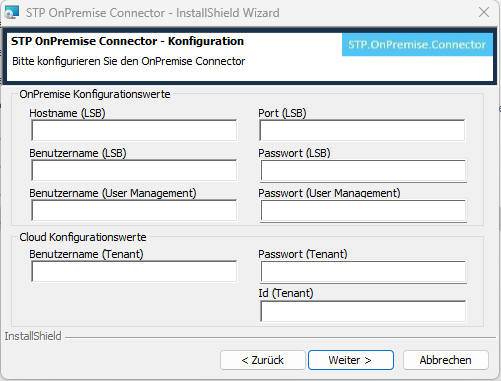Click the 'STP OnPremise Connector - Konfiguration' heading

click(127, 41)
